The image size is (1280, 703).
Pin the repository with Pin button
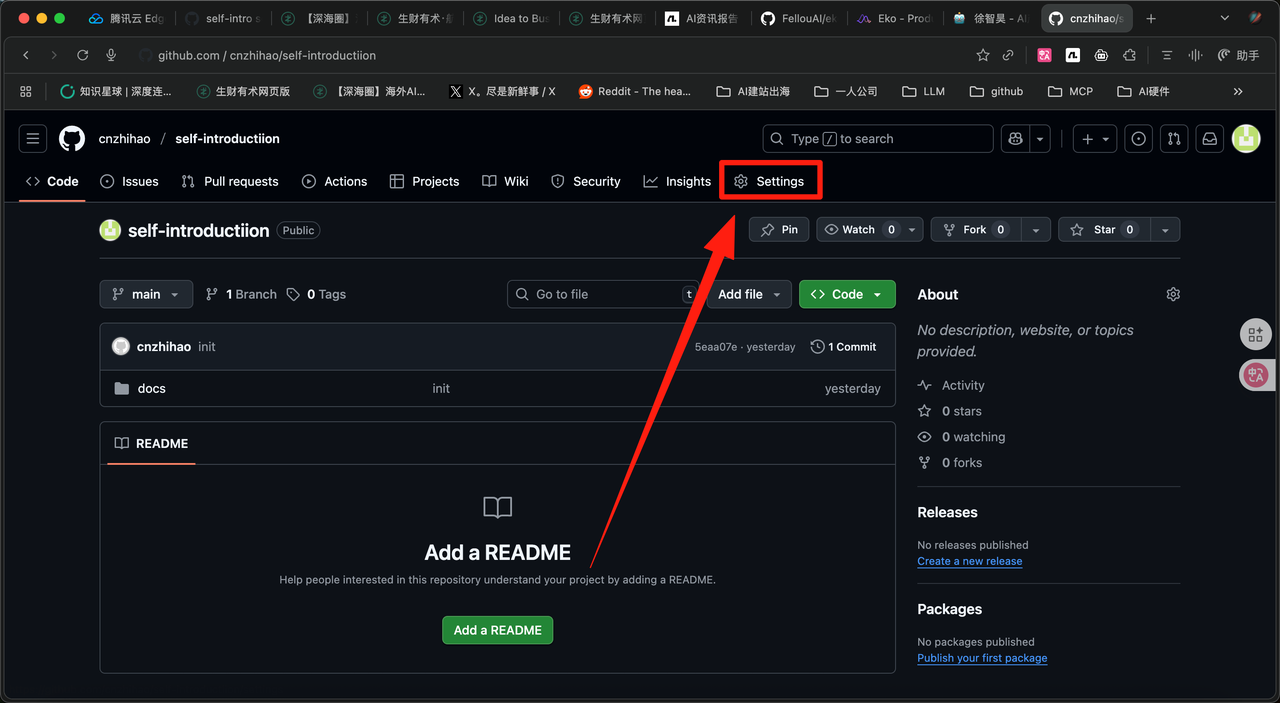point(779,230)
